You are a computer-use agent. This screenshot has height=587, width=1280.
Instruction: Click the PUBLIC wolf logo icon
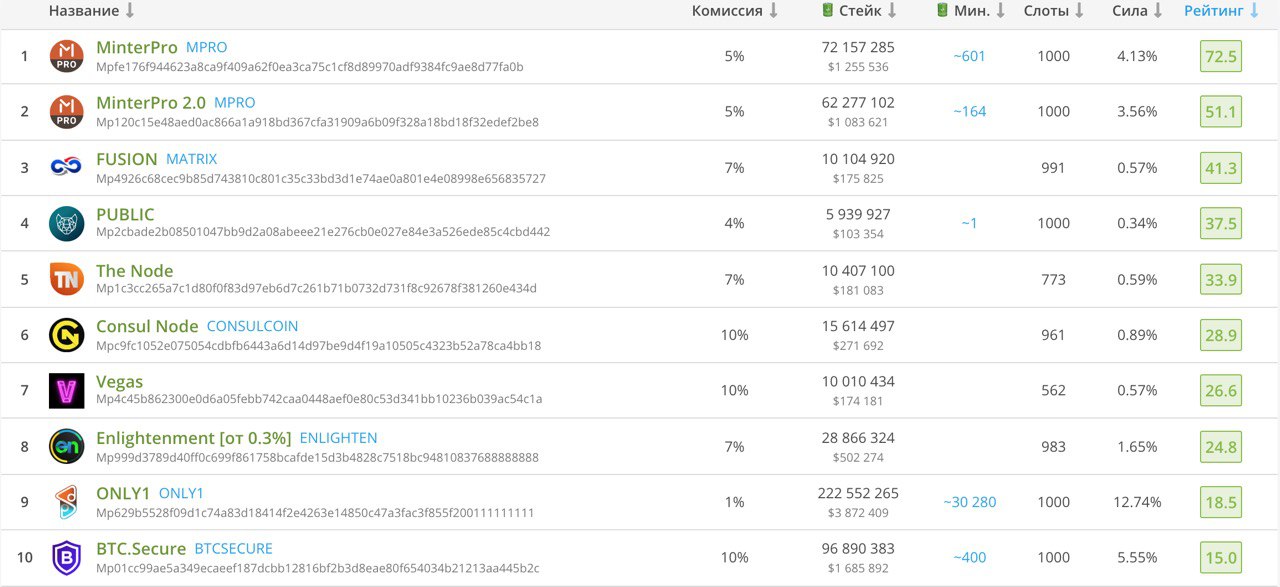pos(67,223)
